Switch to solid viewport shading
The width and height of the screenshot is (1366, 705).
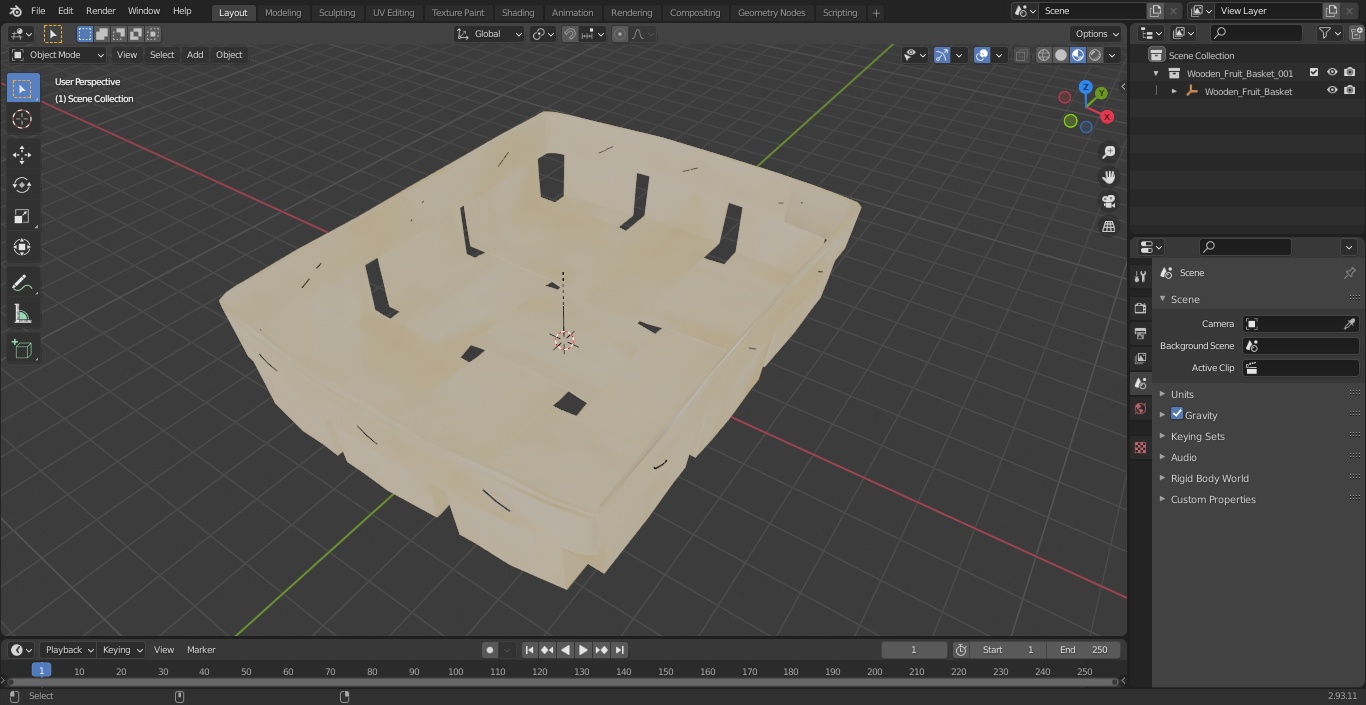1061,55
